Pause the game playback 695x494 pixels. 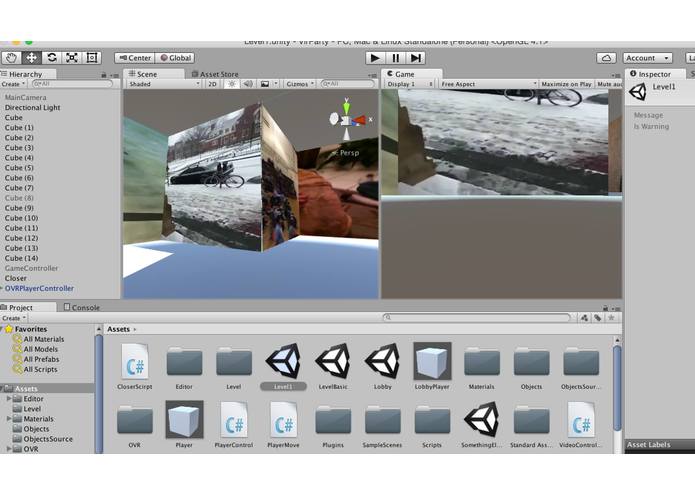(395, 58)
